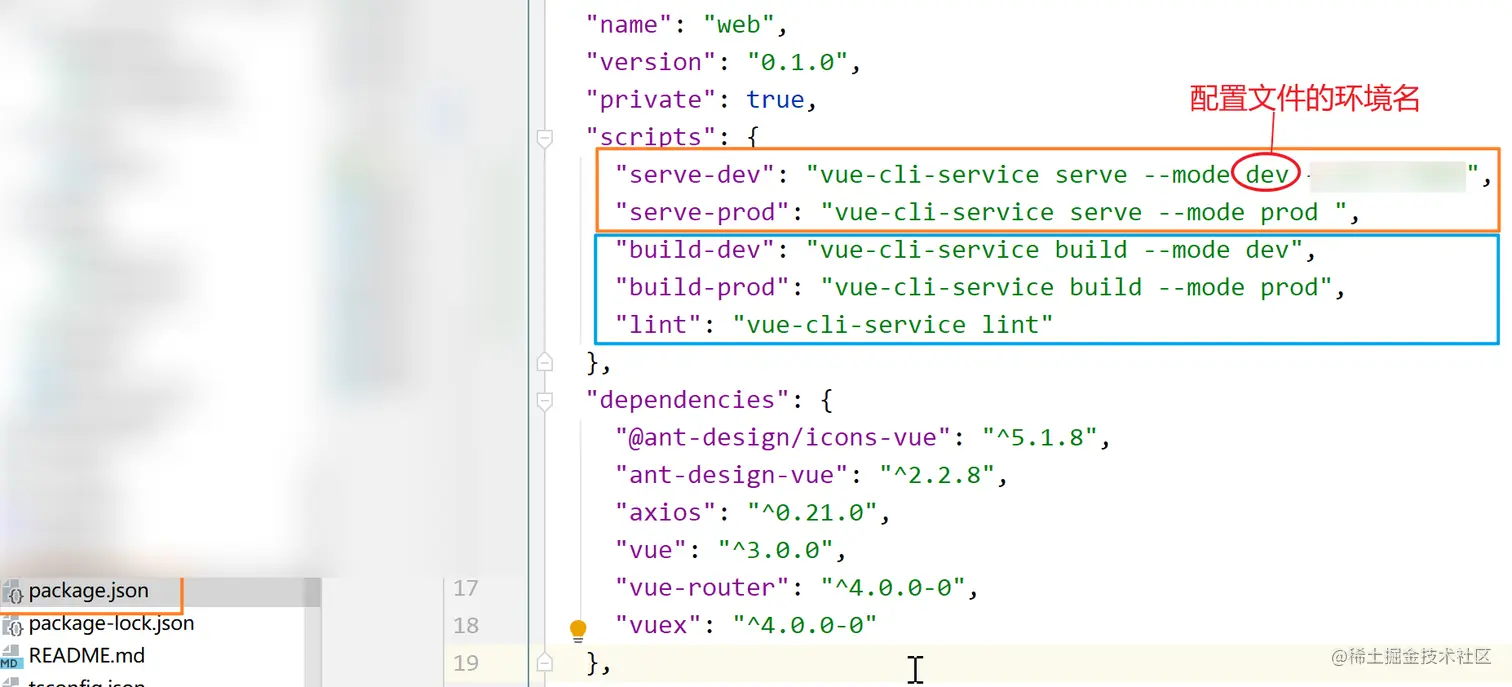Image resolution: width=1512 pixels, height=687 pixels.
Task: Click the "serve-prod" script key
Action: pyautogui.click(x=703, y=212)
